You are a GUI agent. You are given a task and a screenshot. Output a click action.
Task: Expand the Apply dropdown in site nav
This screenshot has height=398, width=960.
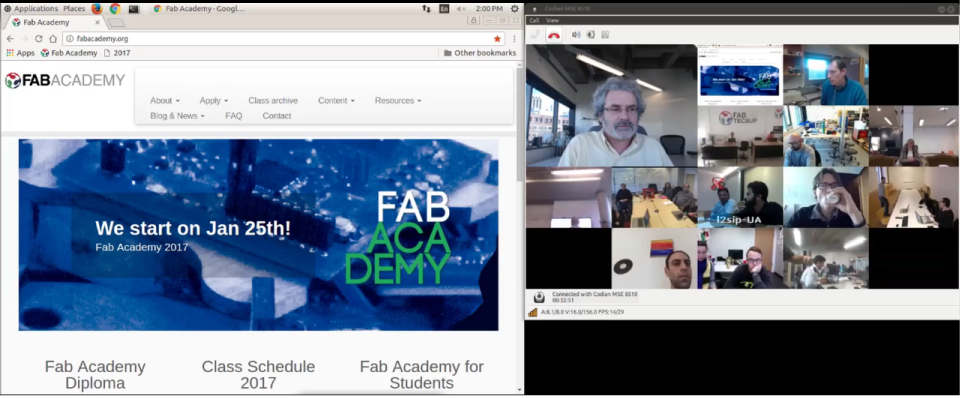pyautogui.click(x=214, y=100)
